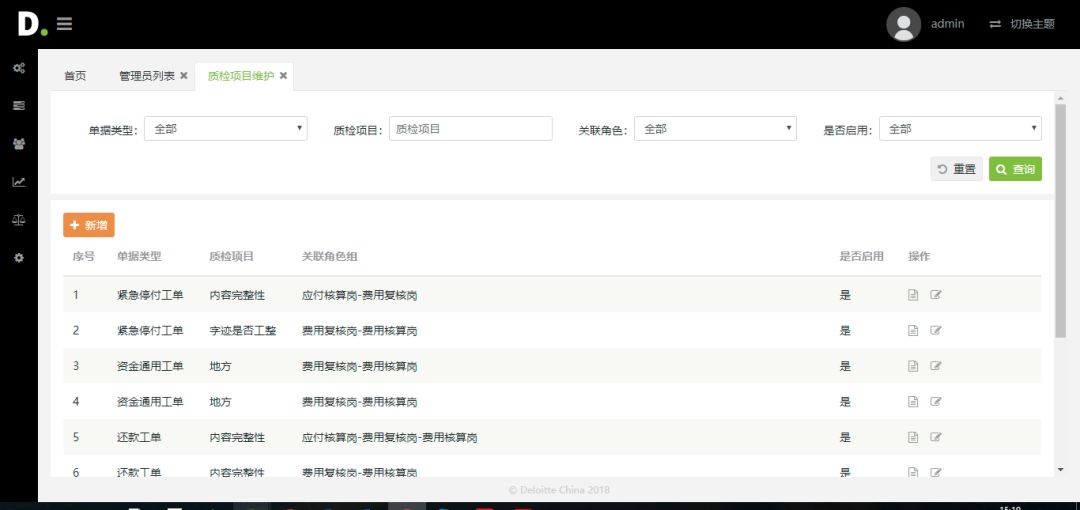Click the gears icon in sidebar
The image size is (1080, 510).
click(x=19, y=68)
